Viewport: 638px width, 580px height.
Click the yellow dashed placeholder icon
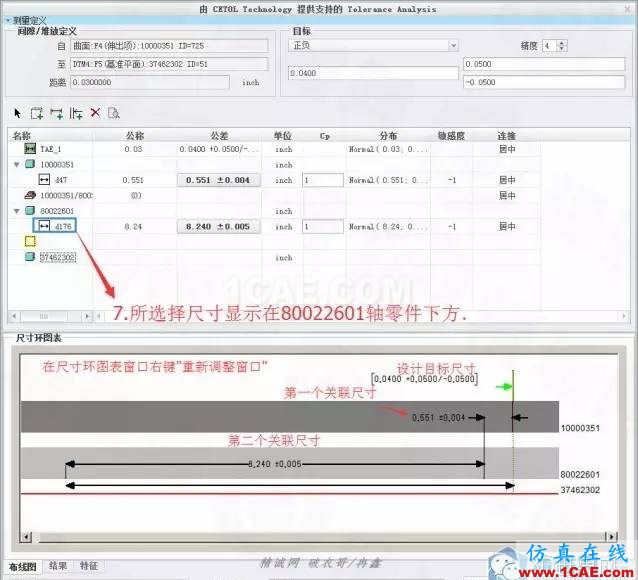click(x=30, y=241)
